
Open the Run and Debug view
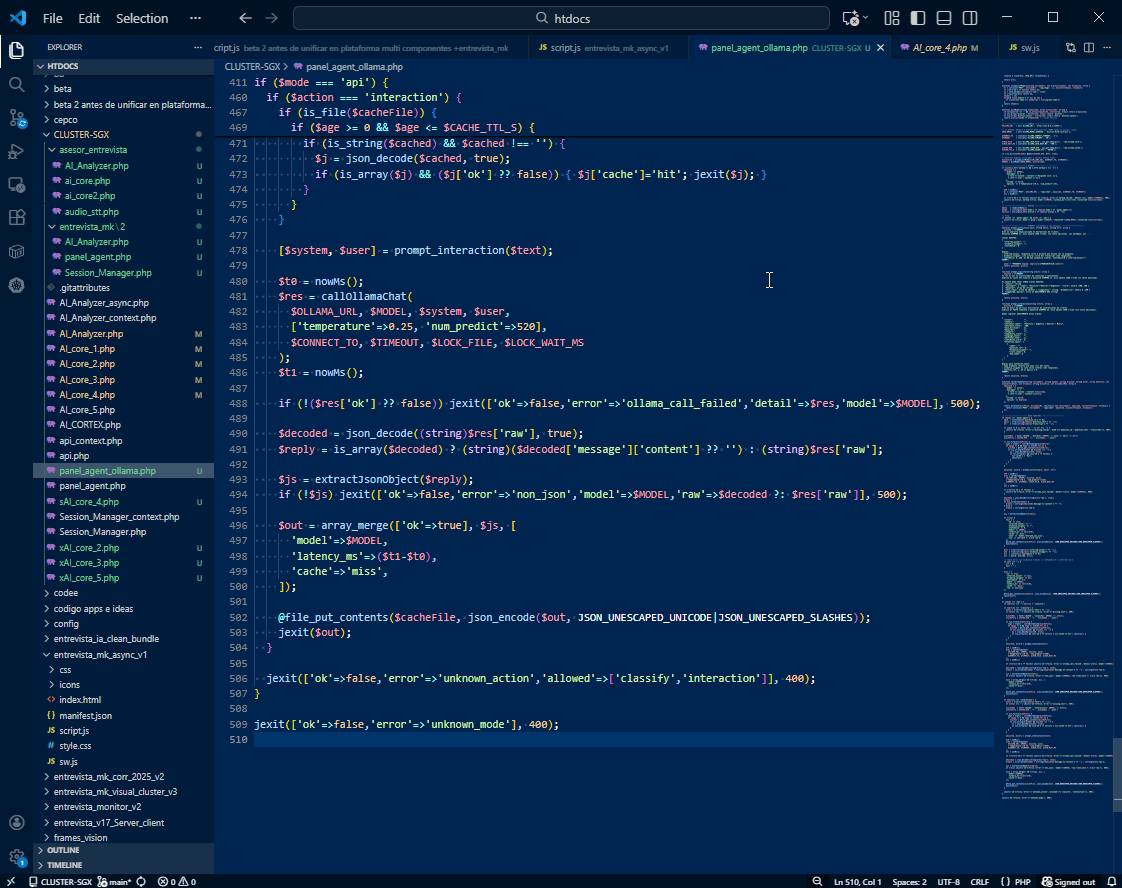pyautogui.click(x=16, y=151)
